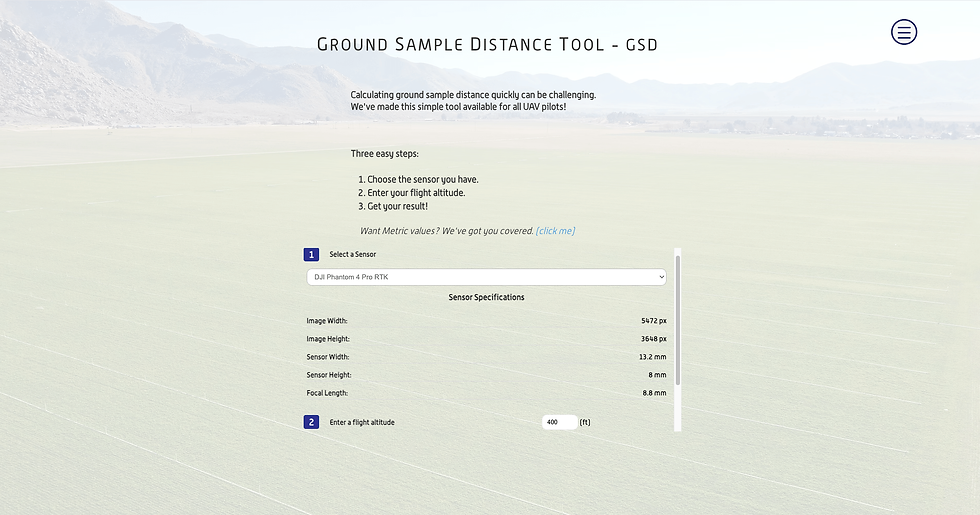The height and width of the screenshot is (515, 980).
Task: Click step text "Choose the sensor you have."
Action: pos(423,179)
